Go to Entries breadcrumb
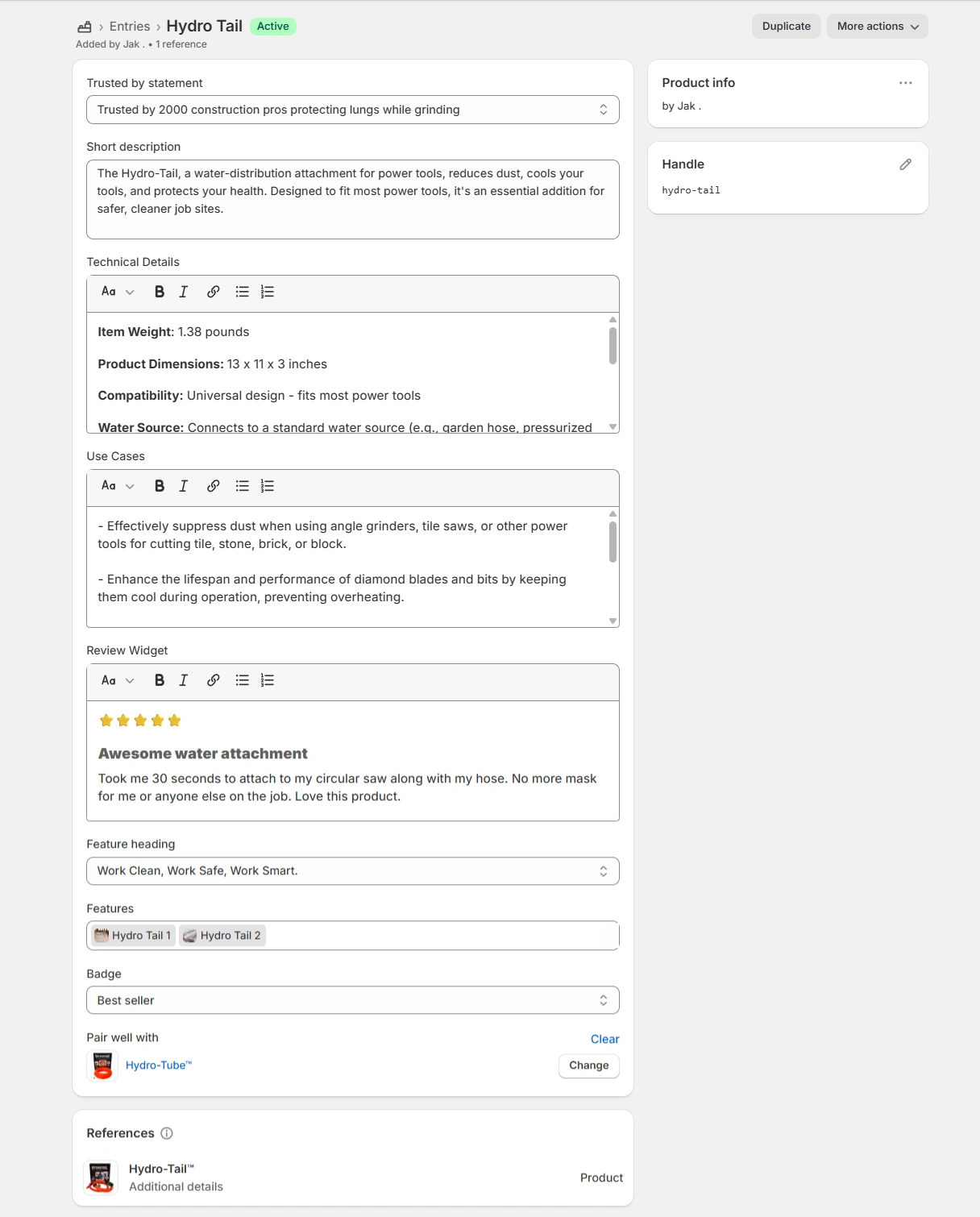Viewport: 980px width, 1217px height. [130, 27]
